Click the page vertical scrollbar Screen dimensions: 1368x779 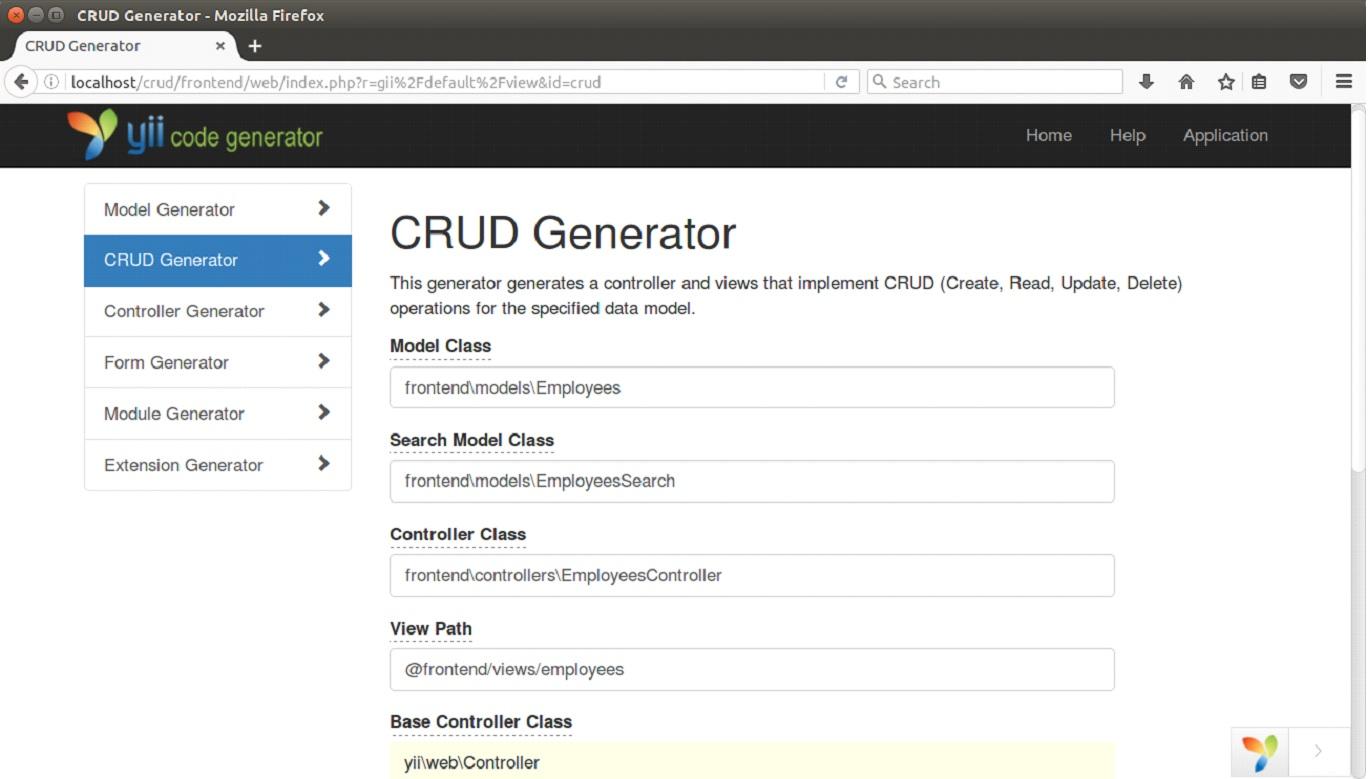(x=1358, y=290)
